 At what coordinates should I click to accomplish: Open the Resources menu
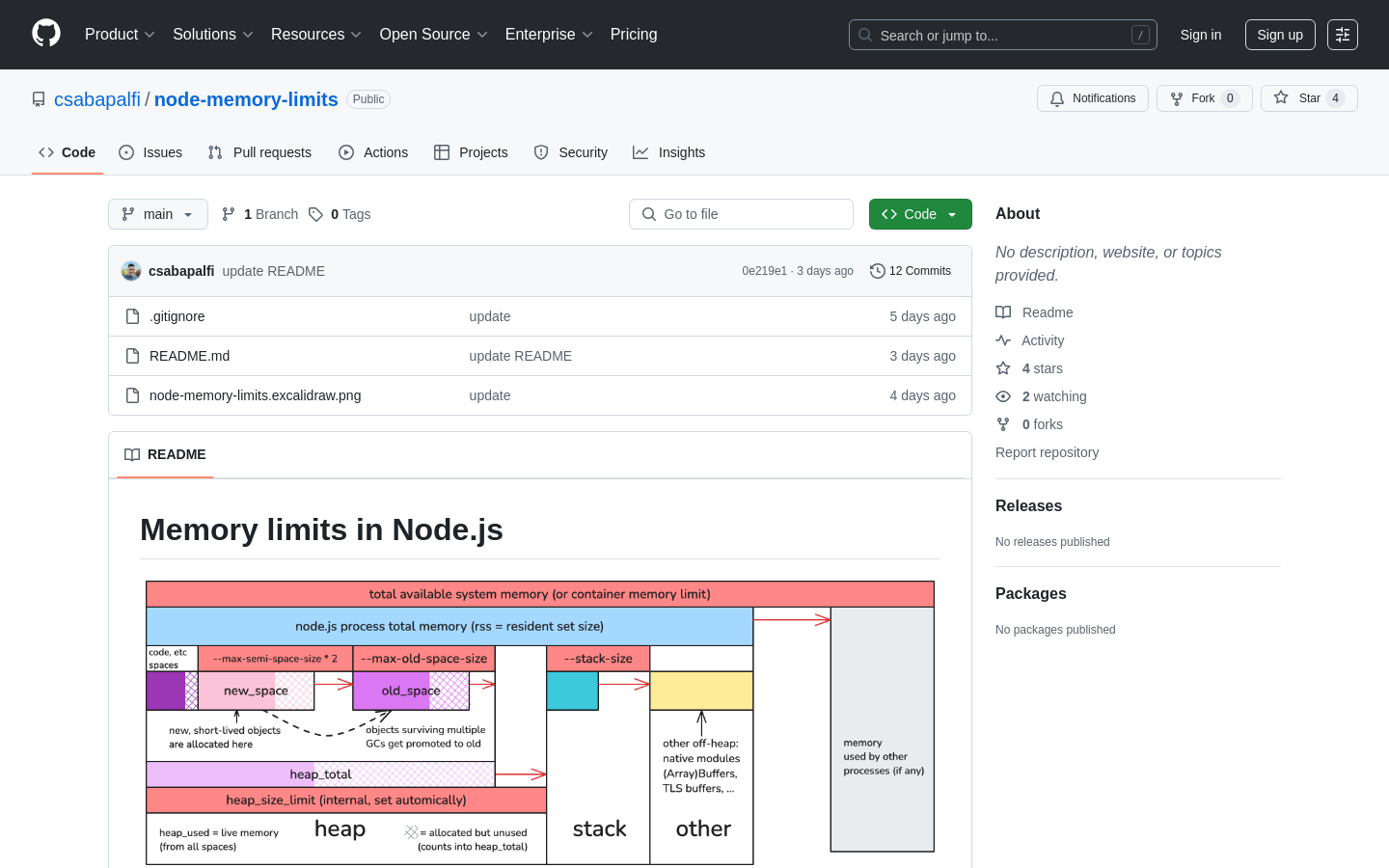click(316, 35)
